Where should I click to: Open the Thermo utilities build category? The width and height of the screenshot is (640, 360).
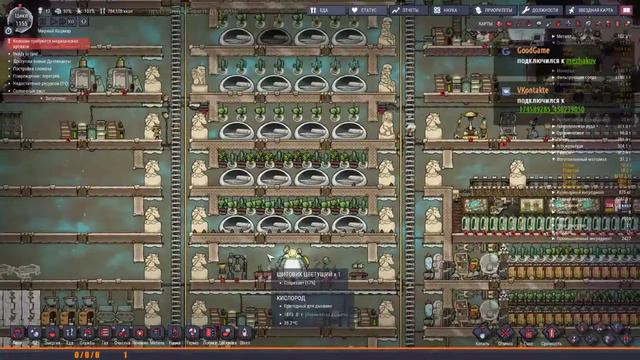coord(192,334)
